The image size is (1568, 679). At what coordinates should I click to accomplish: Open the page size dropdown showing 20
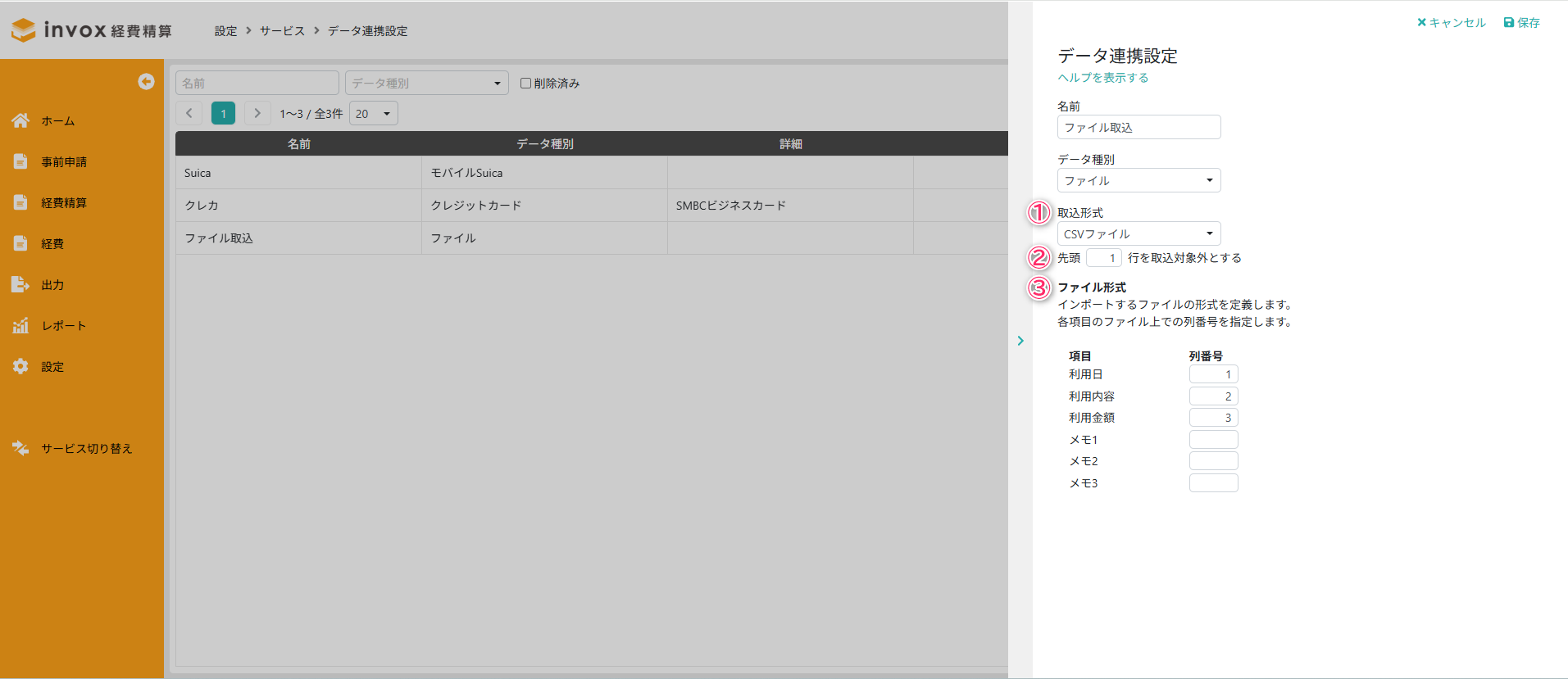tap(373, 113)
